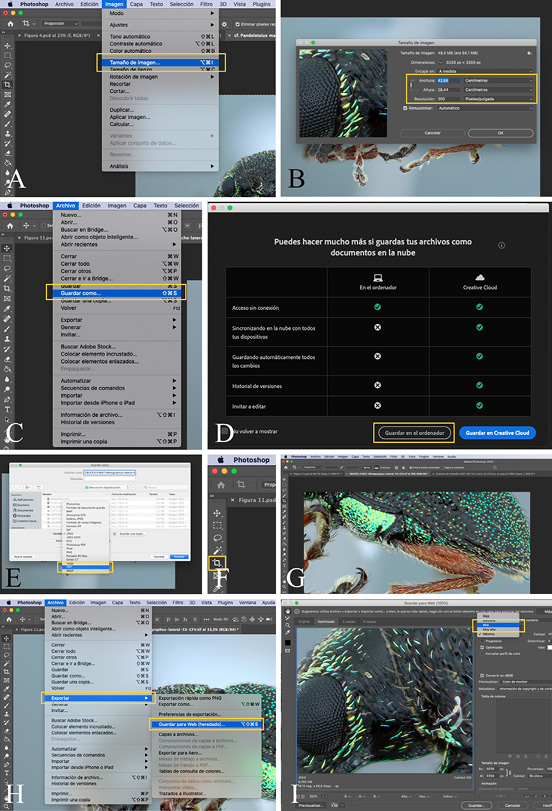Click the blue Guardar button in panel E
Image resolution: width=552 pixels, height=811 pixels.
point(178,557)
